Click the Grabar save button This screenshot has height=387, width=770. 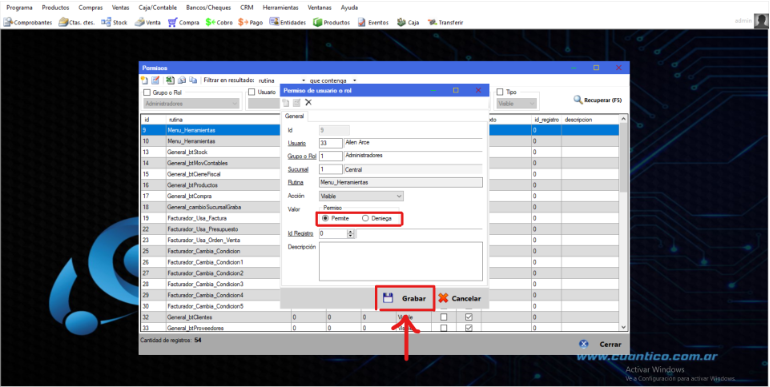tap(405, 299)
